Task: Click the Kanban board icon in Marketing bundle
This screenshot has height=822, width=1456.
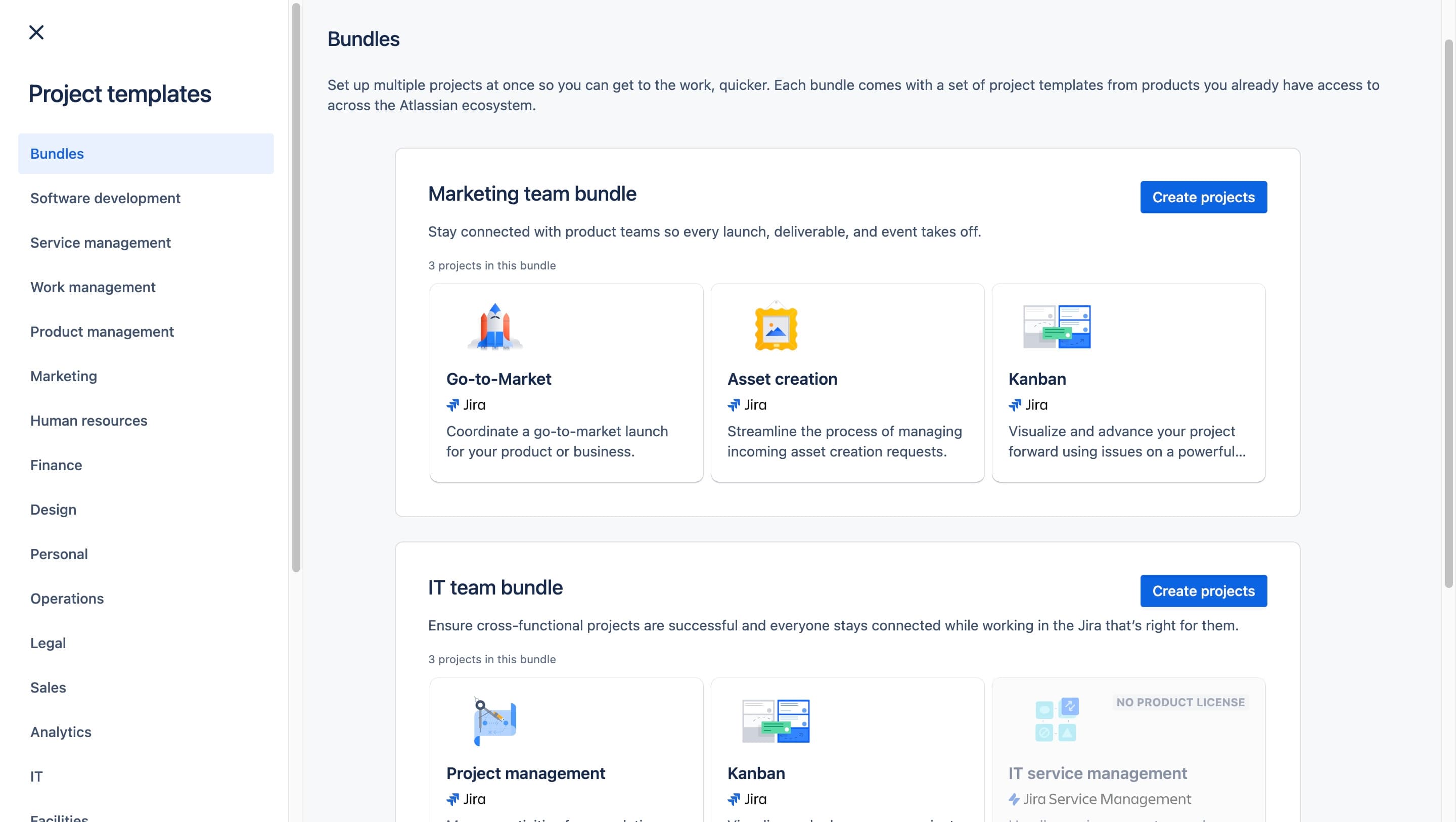Action: [x=1057, y=327]
